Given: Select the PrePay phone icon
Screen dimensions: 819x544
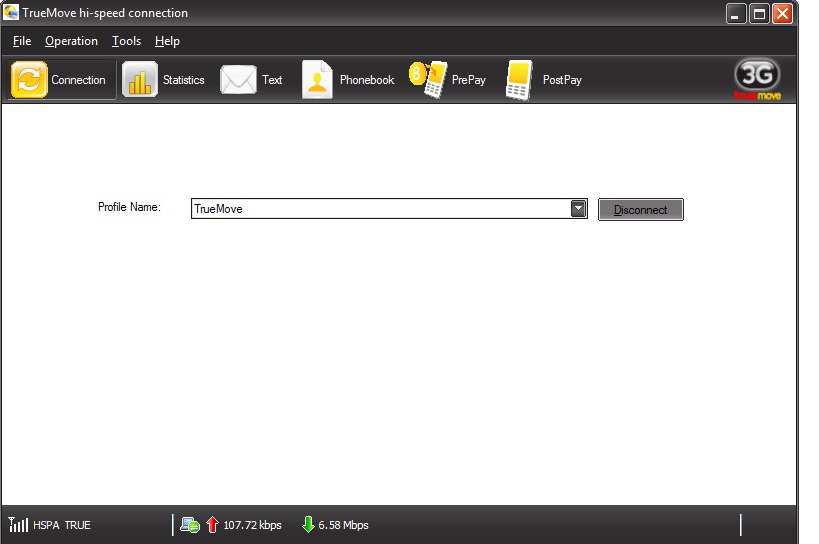Looking at the screenshot, I should click(x=428, y=80).
